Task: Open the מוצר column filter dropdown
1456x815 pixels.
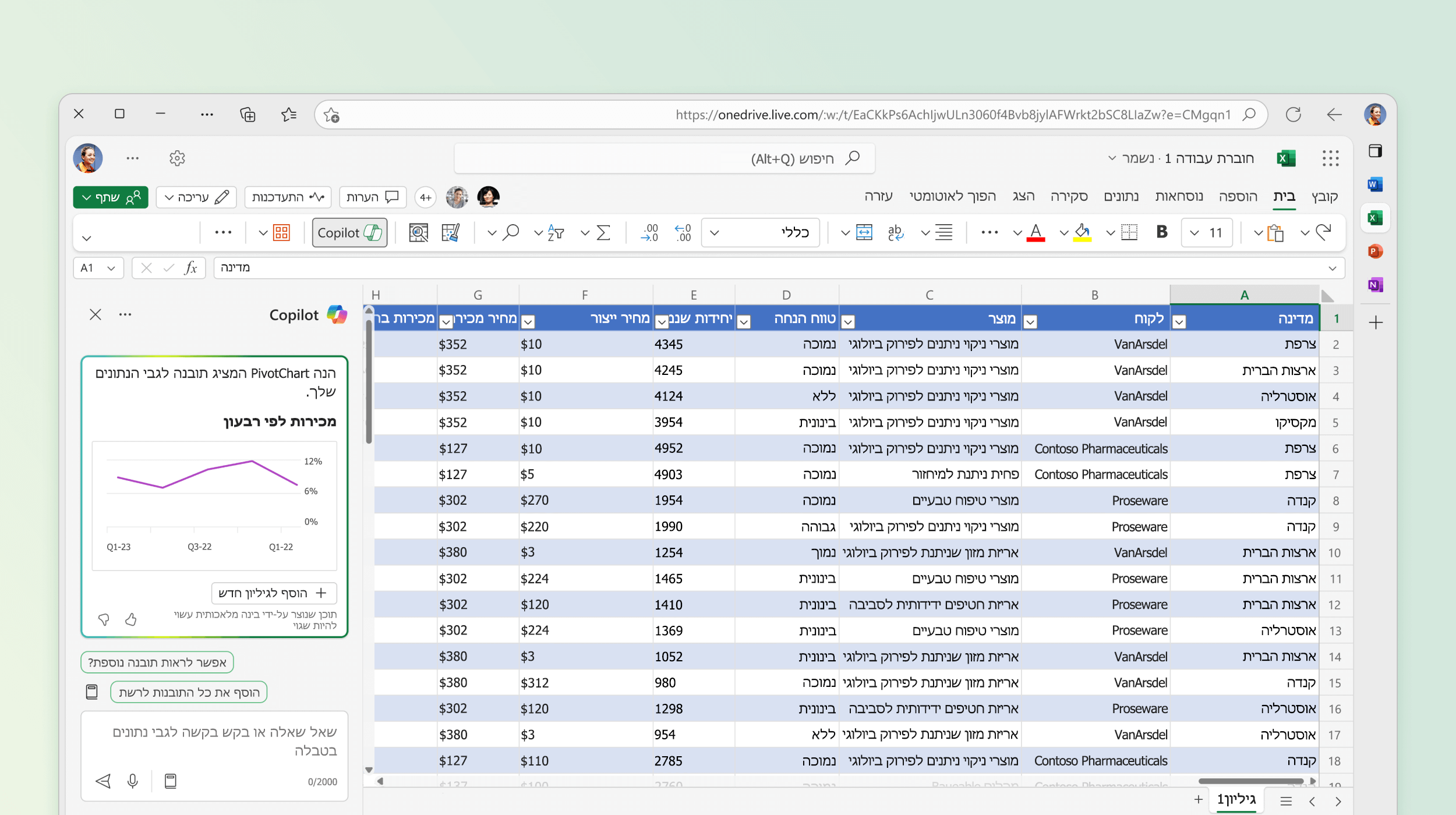Action: click(x=848, y=321)
